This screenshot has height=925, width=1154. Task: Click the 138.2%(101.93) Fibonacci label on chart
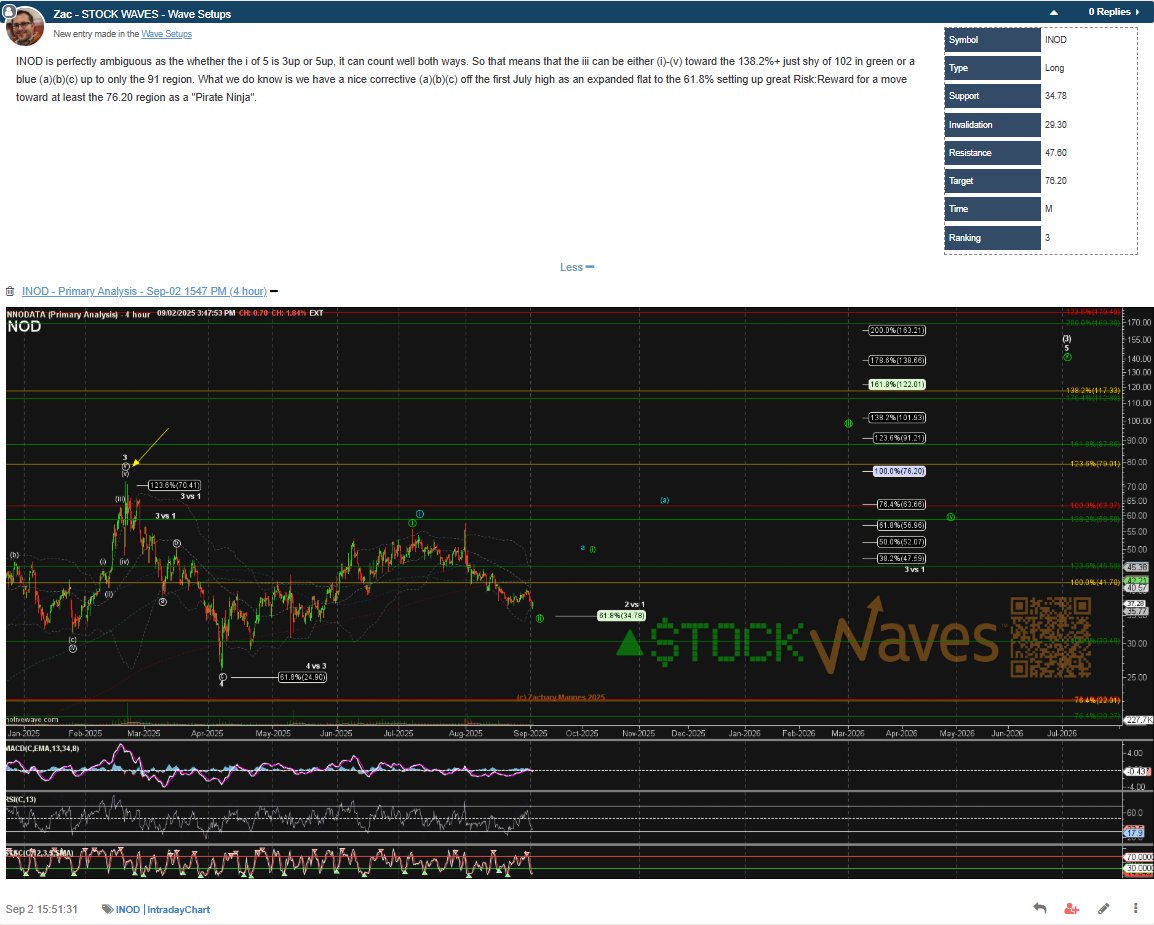click(x=897, y=417)
